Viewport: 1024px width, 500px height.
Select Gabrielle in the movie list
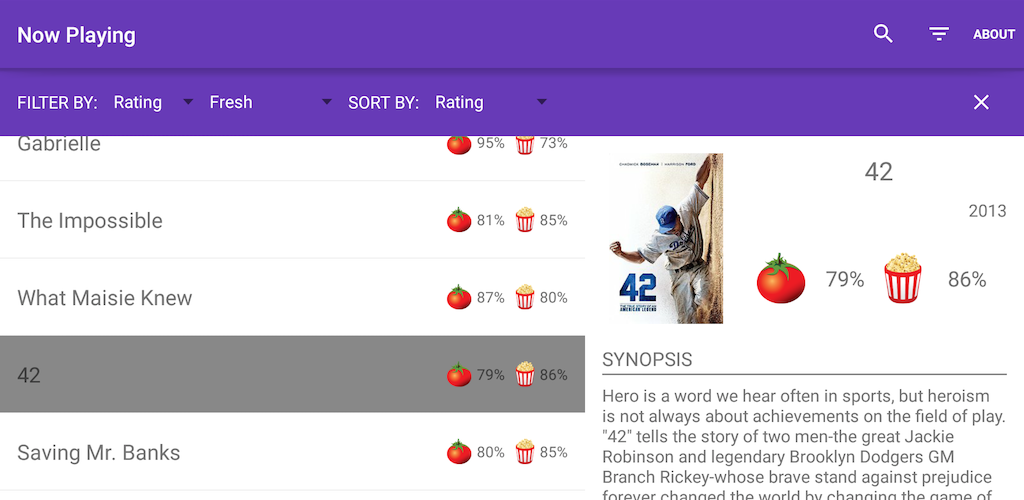click(x=59, y=145)
